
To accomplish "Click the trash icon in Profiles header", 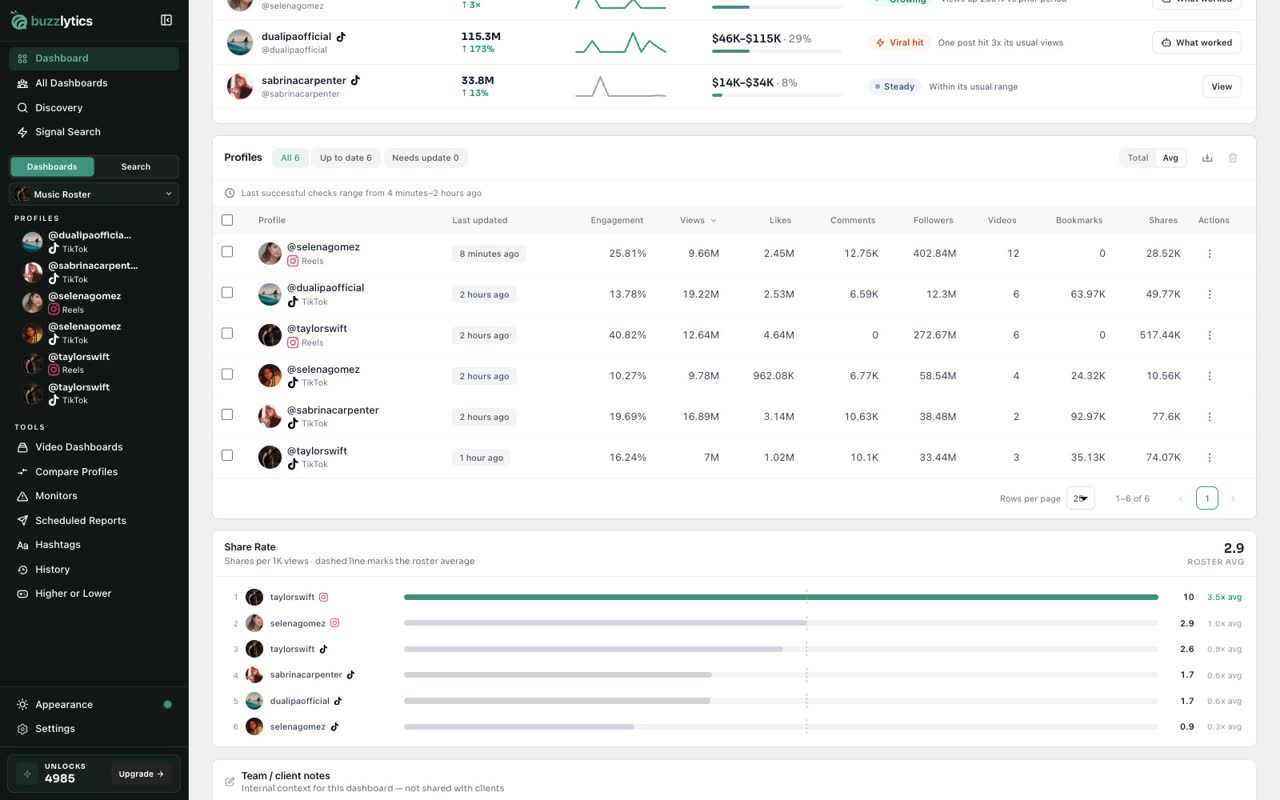I will [1233, 158].
